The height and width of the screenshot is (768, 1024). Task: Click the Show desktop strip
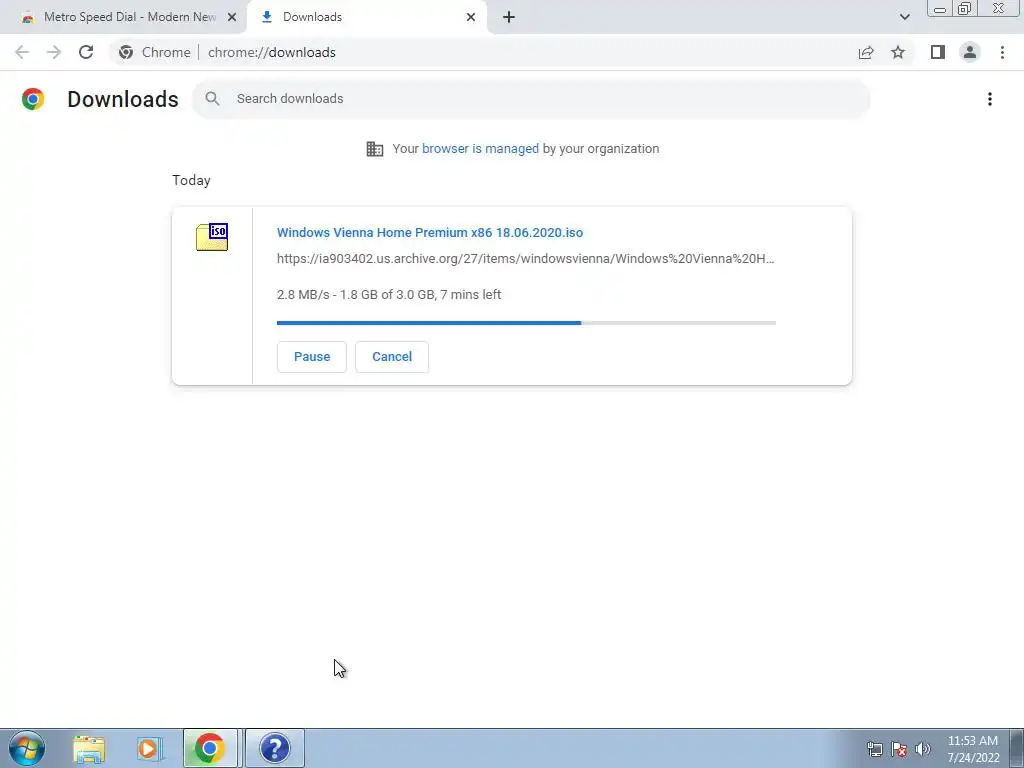(1017, 748)
